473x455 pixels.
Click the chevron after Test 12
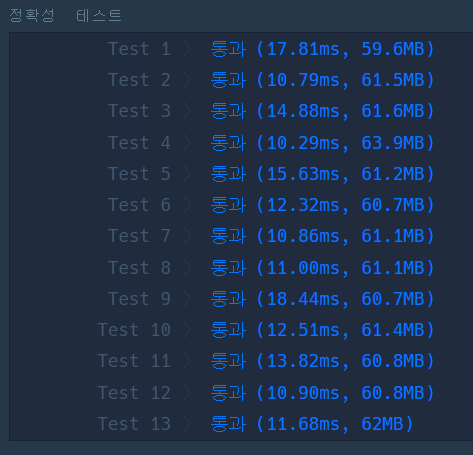click(188, 393)
